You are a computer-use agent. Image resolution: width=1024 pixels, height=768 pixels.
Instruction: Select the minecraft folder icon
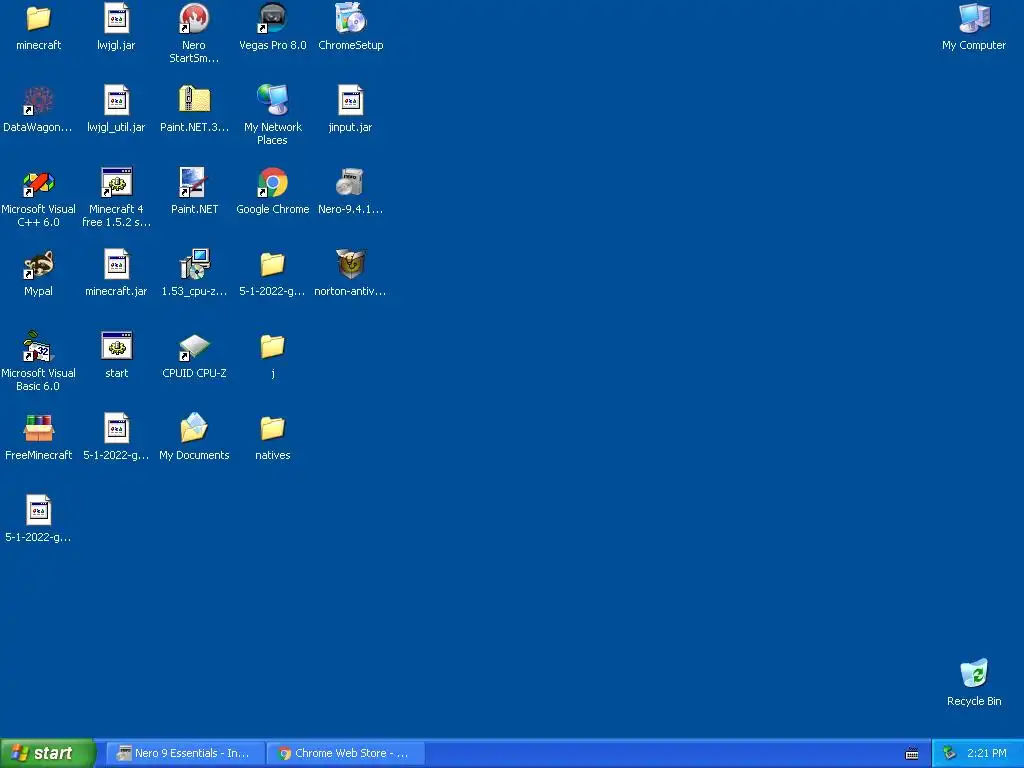39,19
